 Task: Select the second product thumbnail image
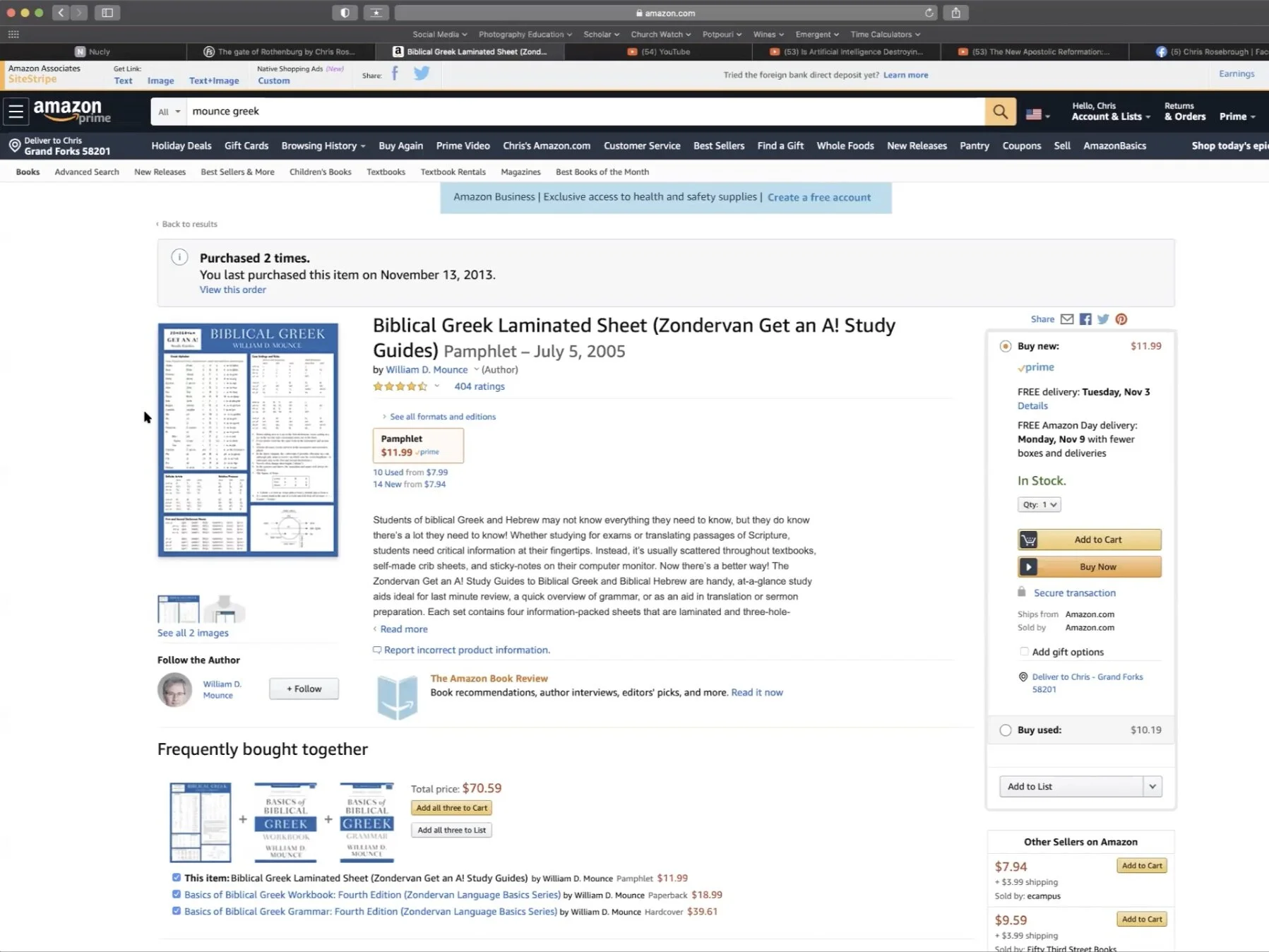[x=225, y=609]
